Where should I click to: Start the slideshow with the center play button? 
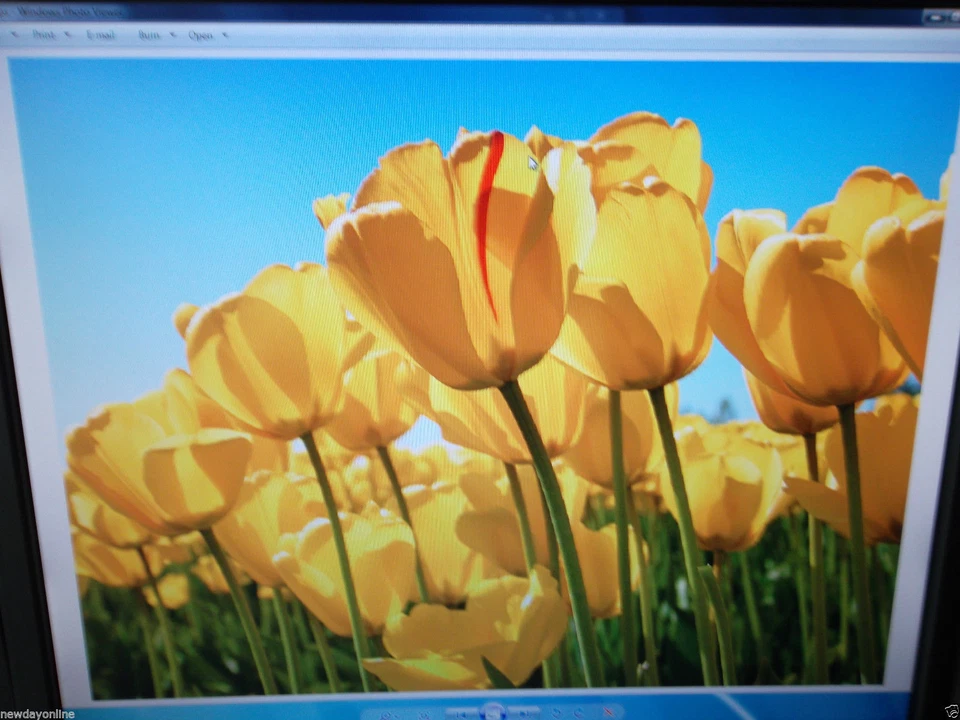click(492, 710)
